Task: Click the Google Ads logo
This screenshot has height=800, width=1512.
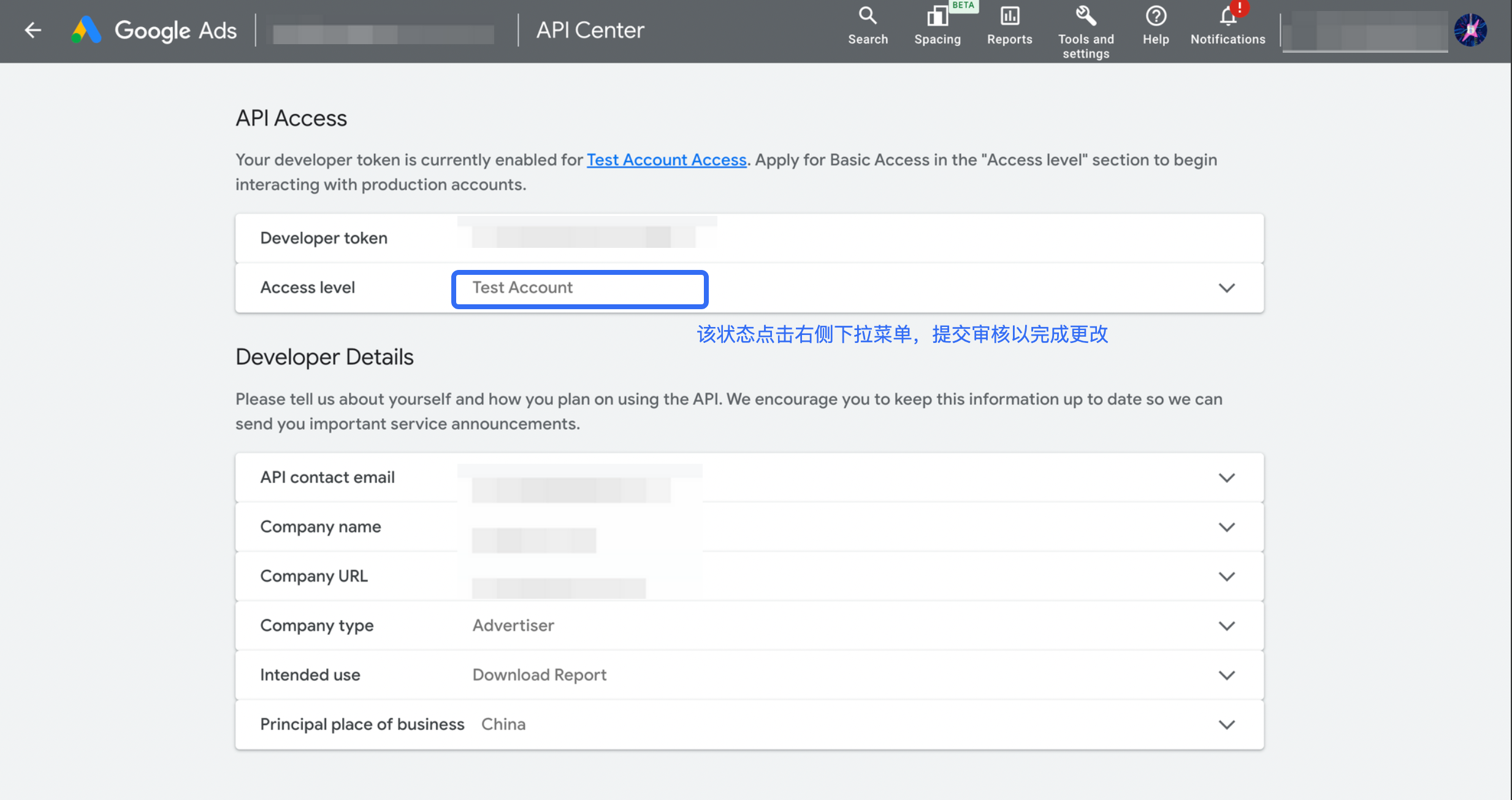Action: pyautogui.click(x=154, y=30)
